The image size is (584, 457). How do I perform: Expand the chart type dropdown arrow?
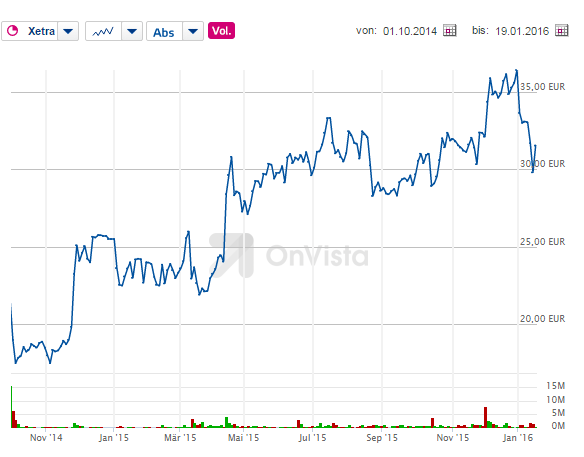click(132, 31)
